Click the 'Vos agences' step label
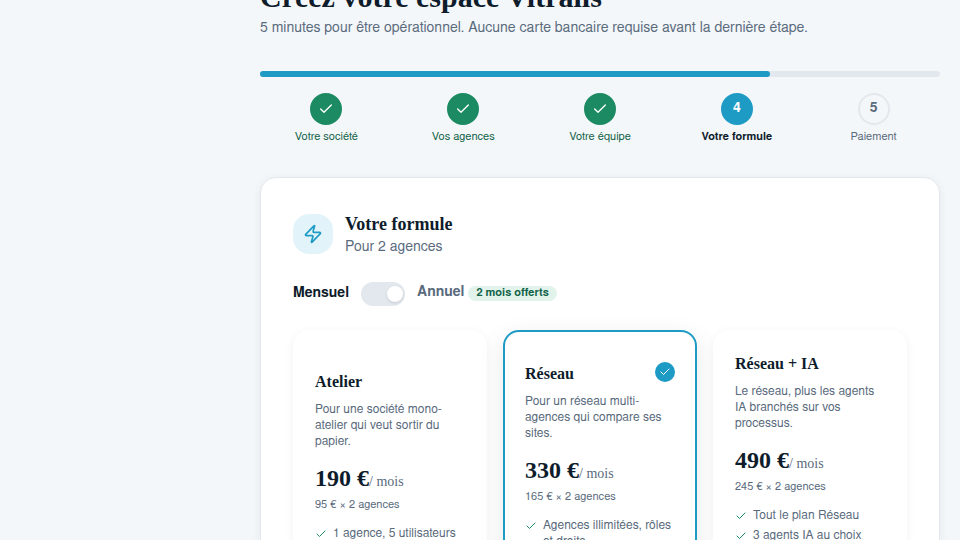The image size is (960, 540). tap(463, 137)
